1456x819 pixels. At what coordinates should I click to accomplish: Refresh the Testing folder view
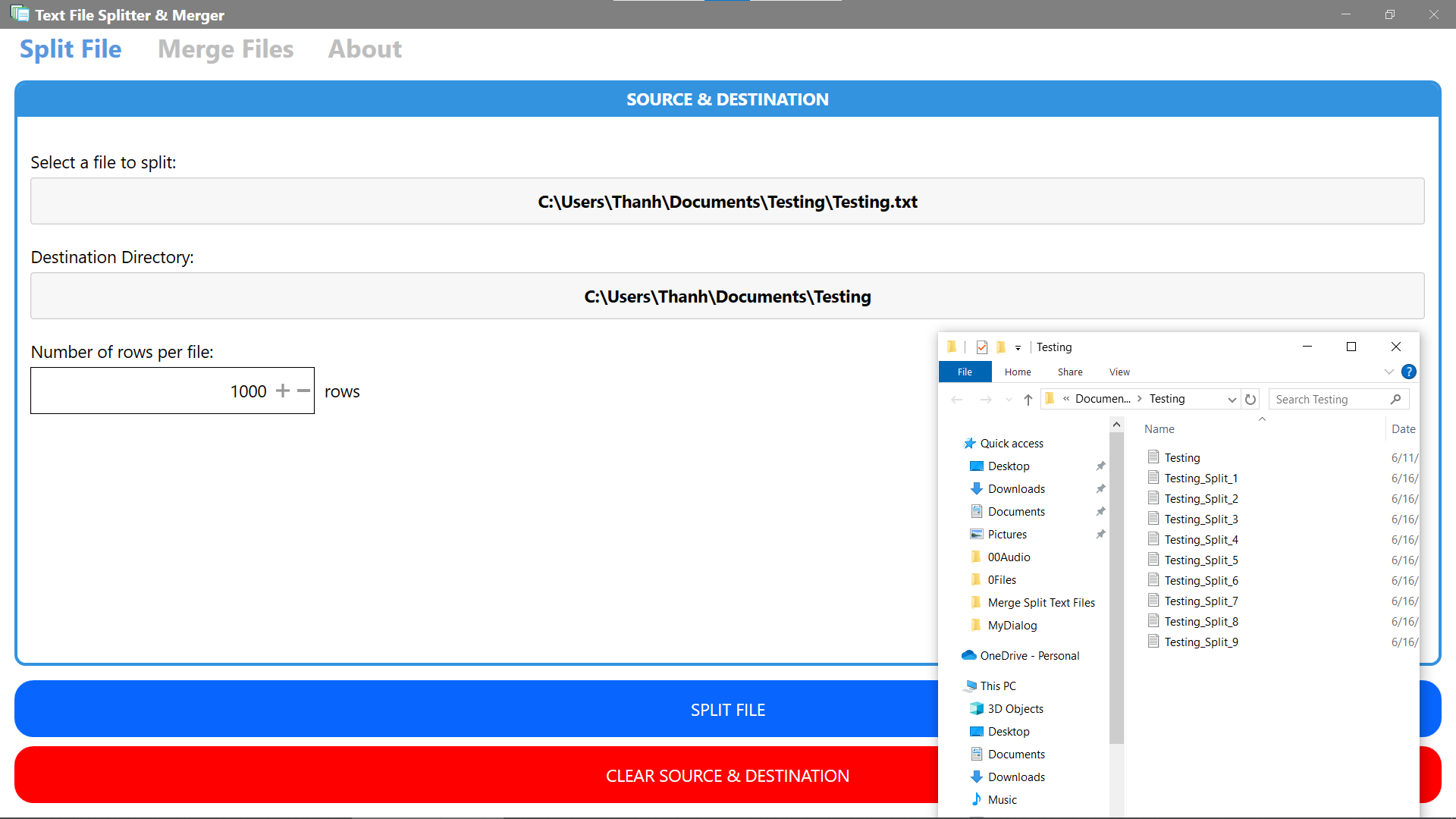click(1250, 400)
